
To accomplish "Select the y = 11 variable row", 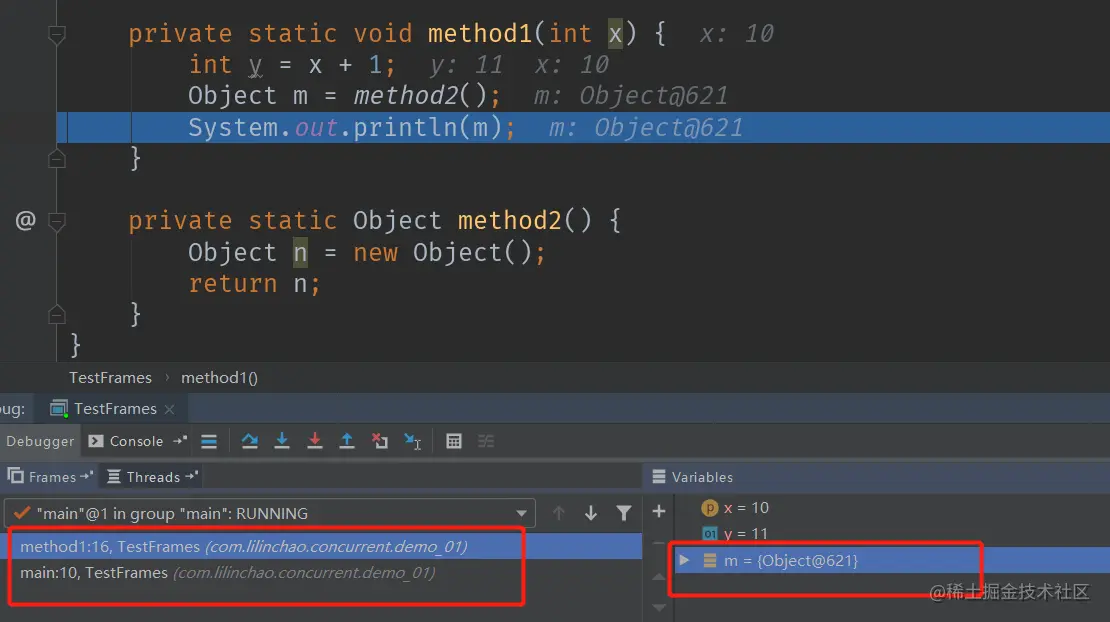I will pyautogui.click(x=892, y=534).
